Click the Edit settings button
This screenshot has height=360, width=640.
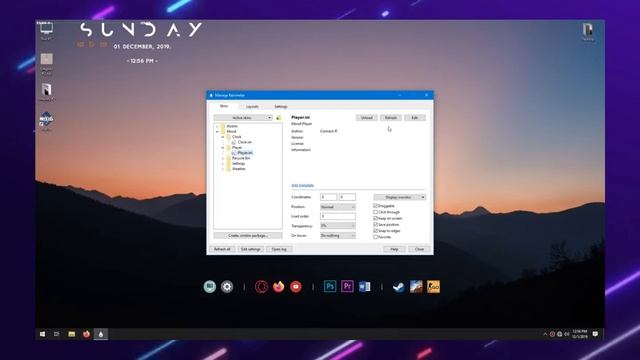pyautogui.click(x=251, y=249)
